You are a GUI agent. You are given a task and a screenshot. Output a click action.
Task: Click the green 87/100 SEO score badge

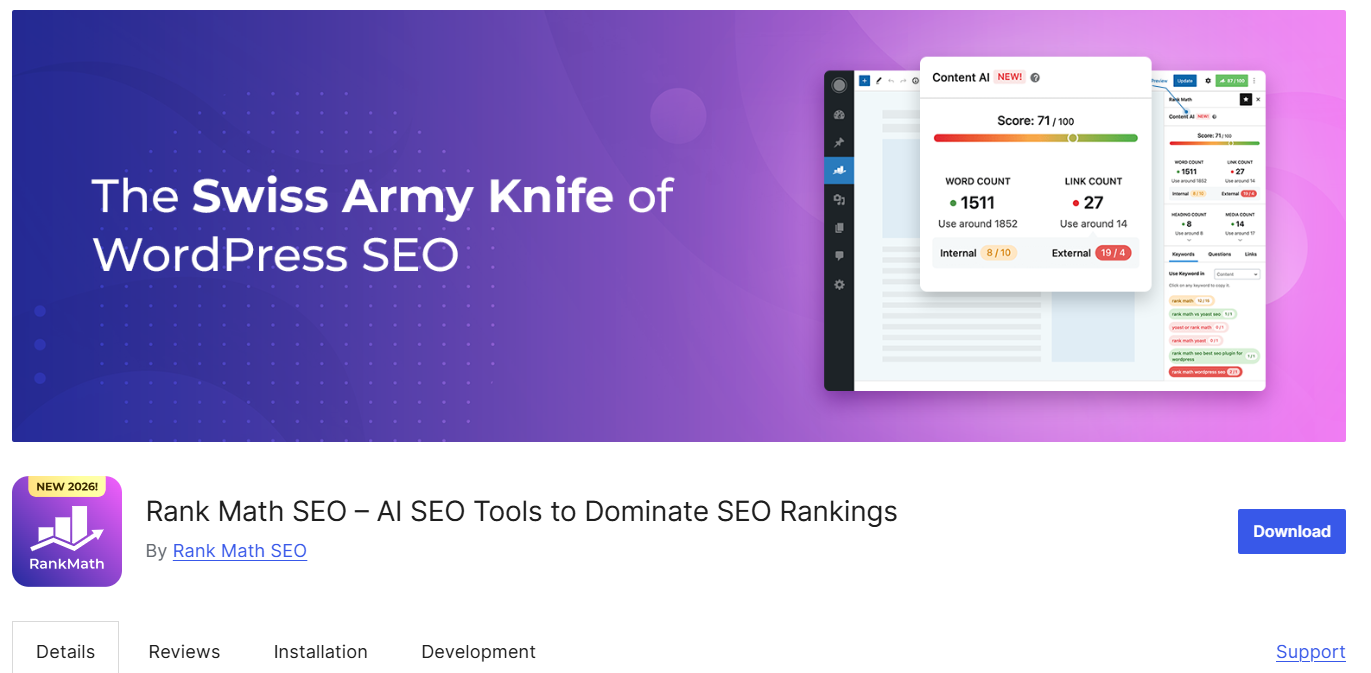pos(1231,80)
